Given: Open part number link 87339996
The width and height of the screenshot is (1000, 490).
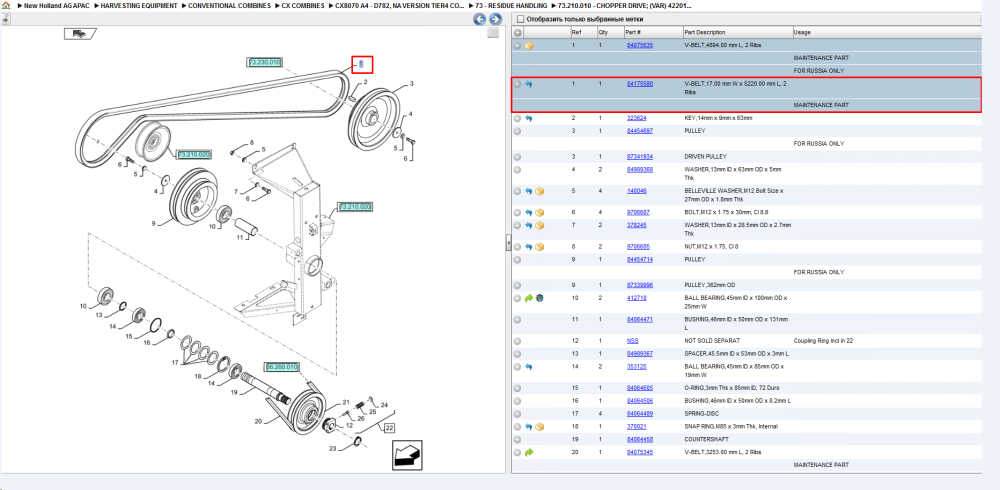Looking at the screenshot, I should click(640, 285).
